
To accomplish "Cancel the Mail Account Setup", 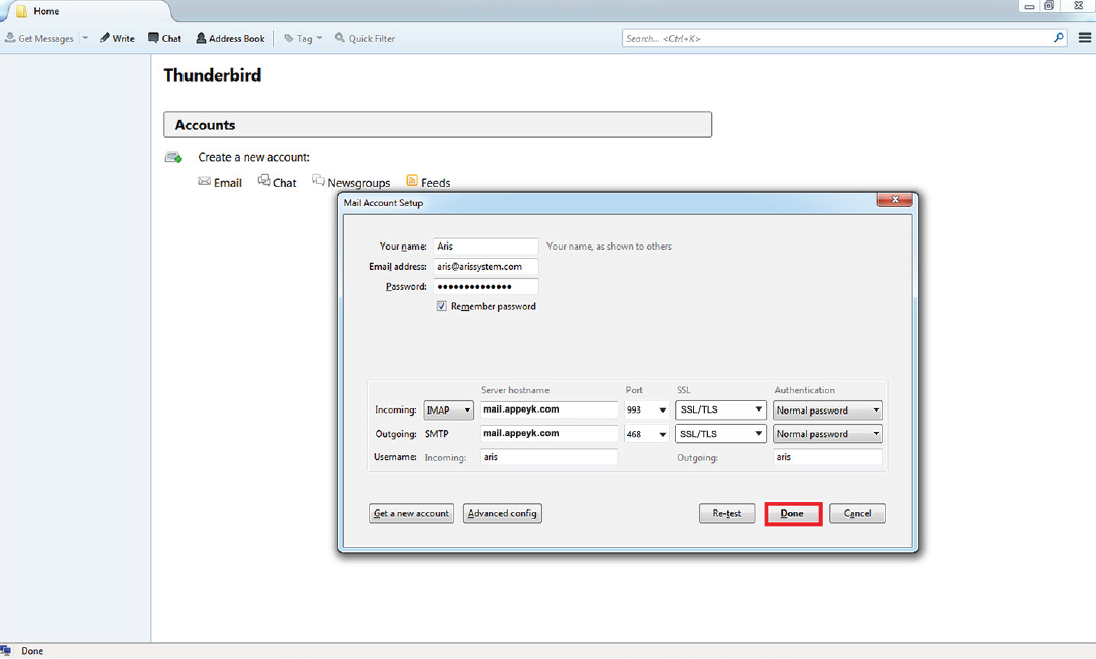I will click(857, 514).
